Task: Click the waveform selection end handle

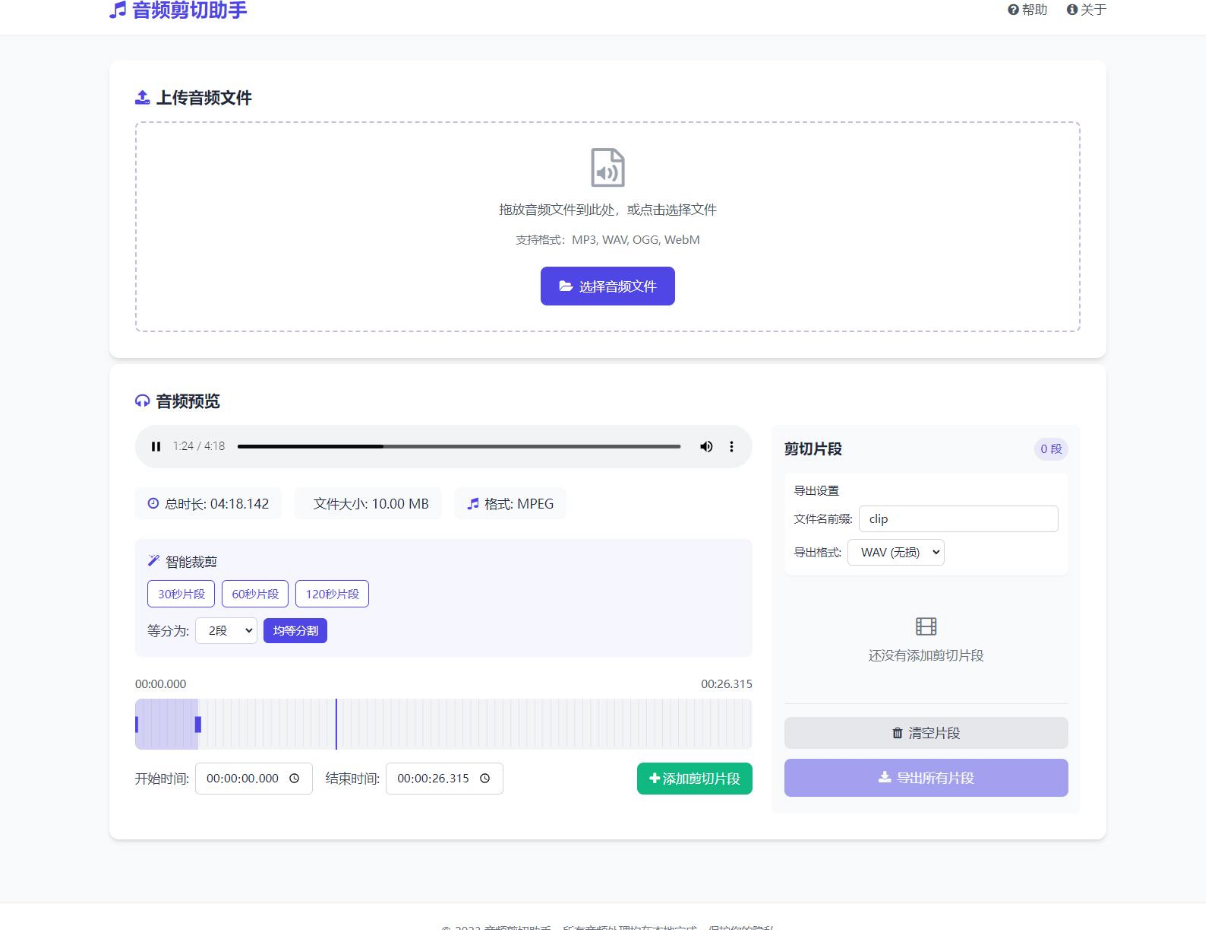Action: [x=198, y=724]
